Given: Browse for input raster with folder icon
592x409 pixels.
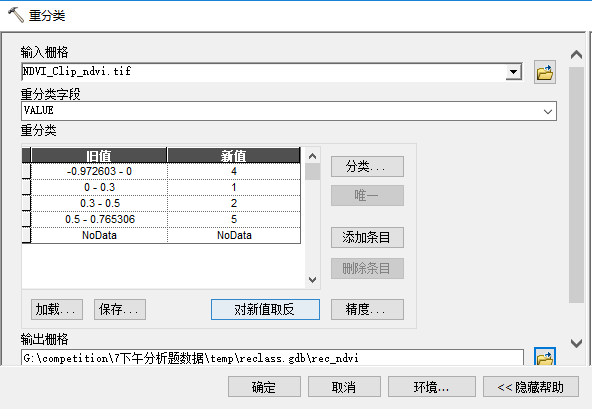Looking at the screenshot, I should (x=544, y=72).
